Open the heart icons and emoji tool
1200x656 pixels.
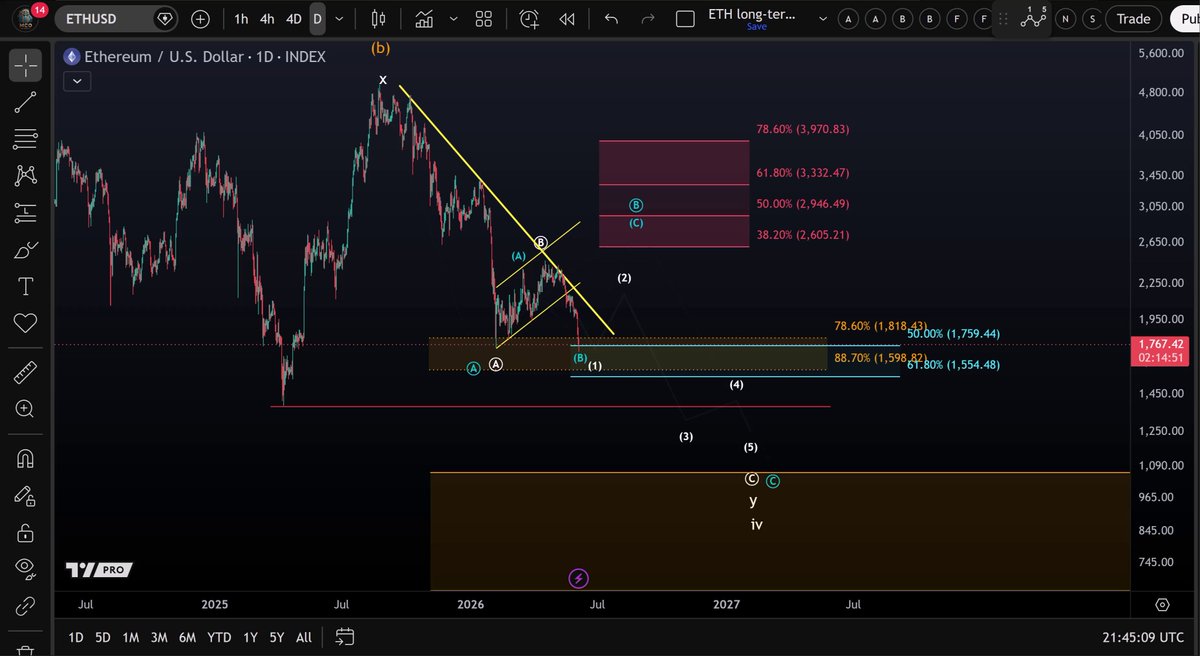point(26,324)
